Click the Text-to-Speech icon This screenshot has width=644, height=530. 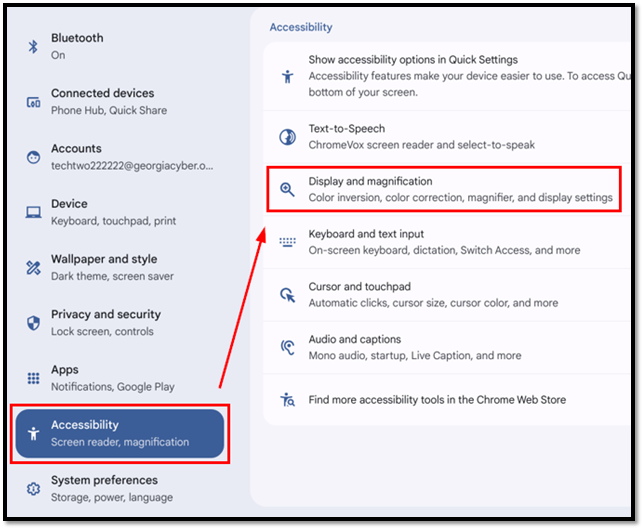(x=288, y=137)
